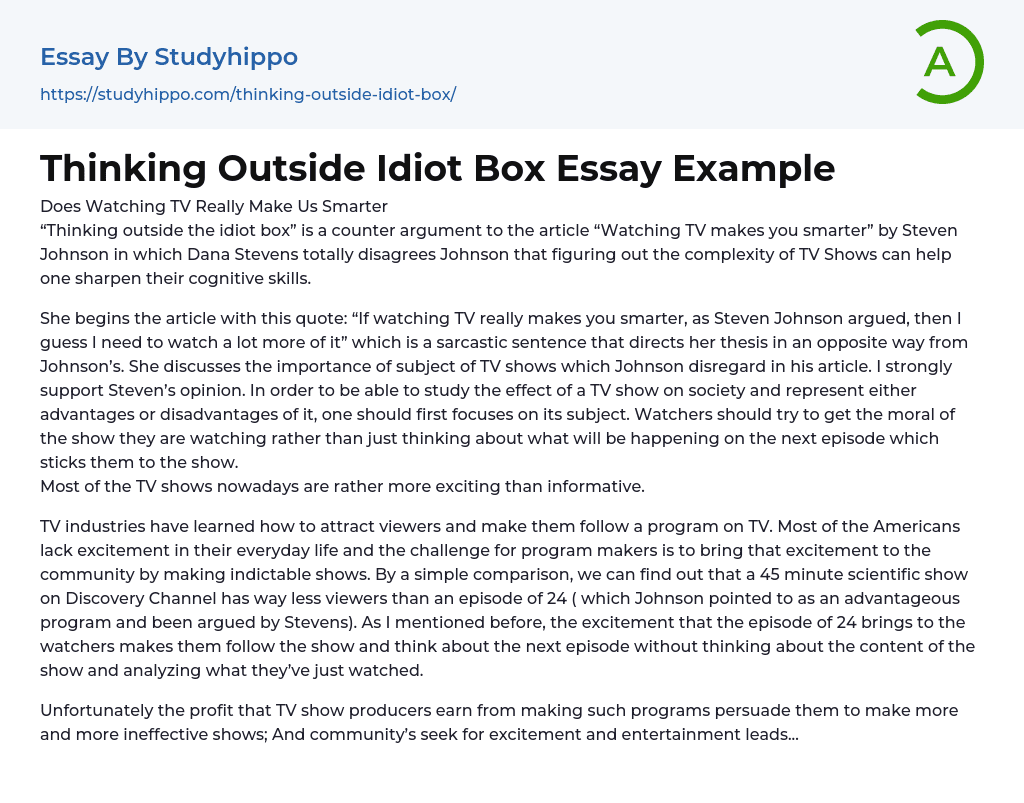Click the 'Thinking Outside Idiot Box Essay Example' title
1024x803 pixels.
coord(437,168)
